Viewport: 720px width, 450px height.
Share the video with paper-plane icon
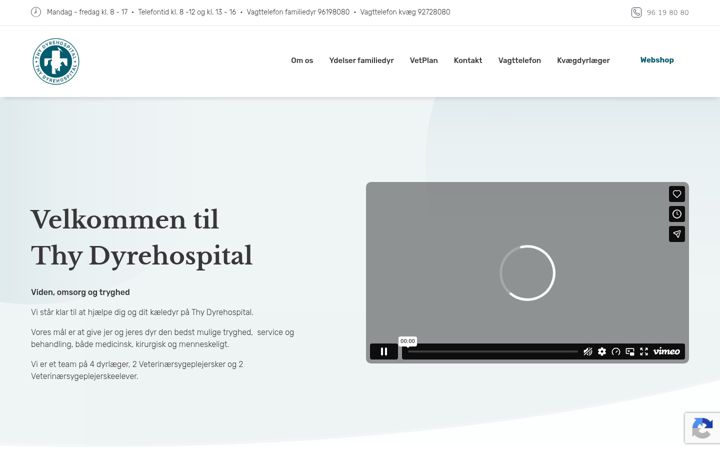click(677, 234)
